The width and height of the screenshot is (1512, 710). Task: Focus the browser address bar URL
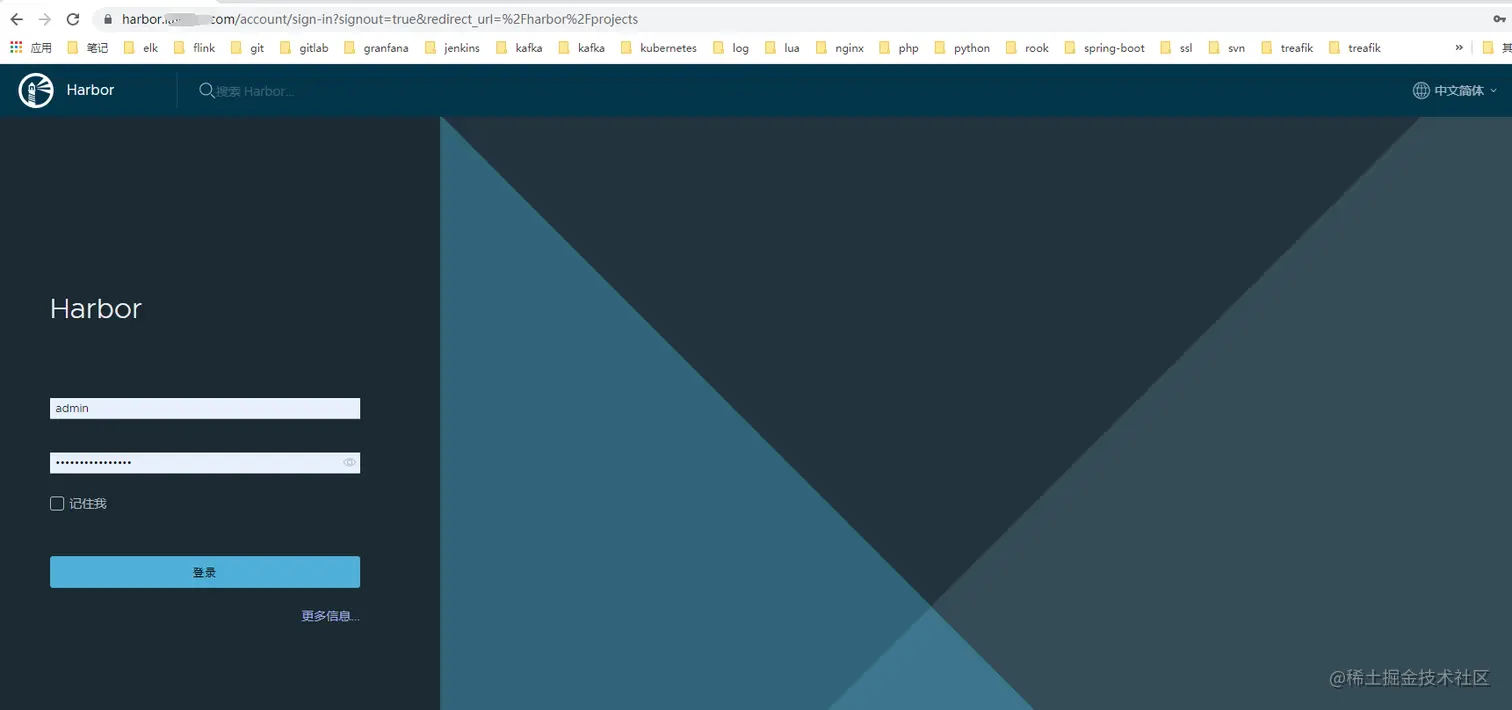380,19
